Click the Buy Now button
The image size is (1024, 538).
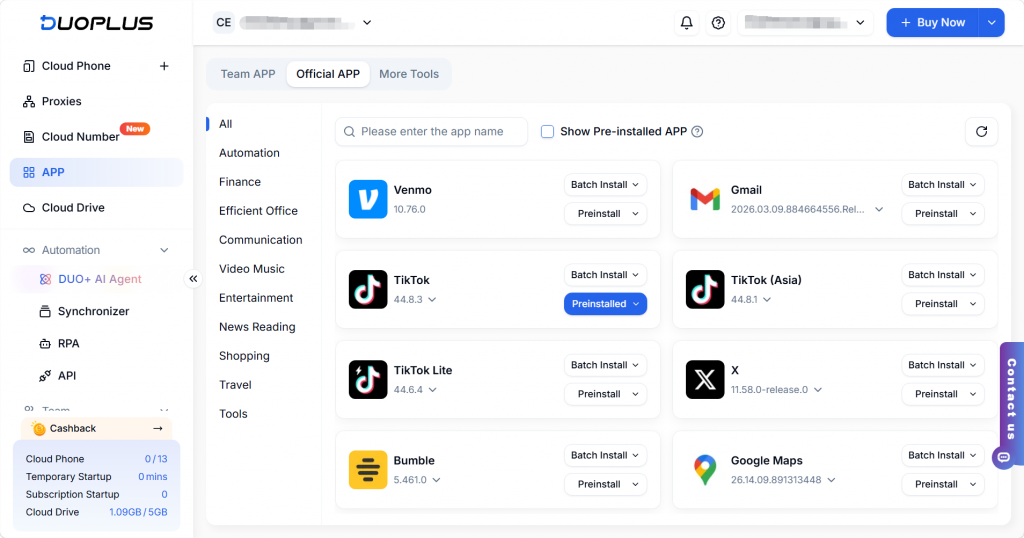933,23
